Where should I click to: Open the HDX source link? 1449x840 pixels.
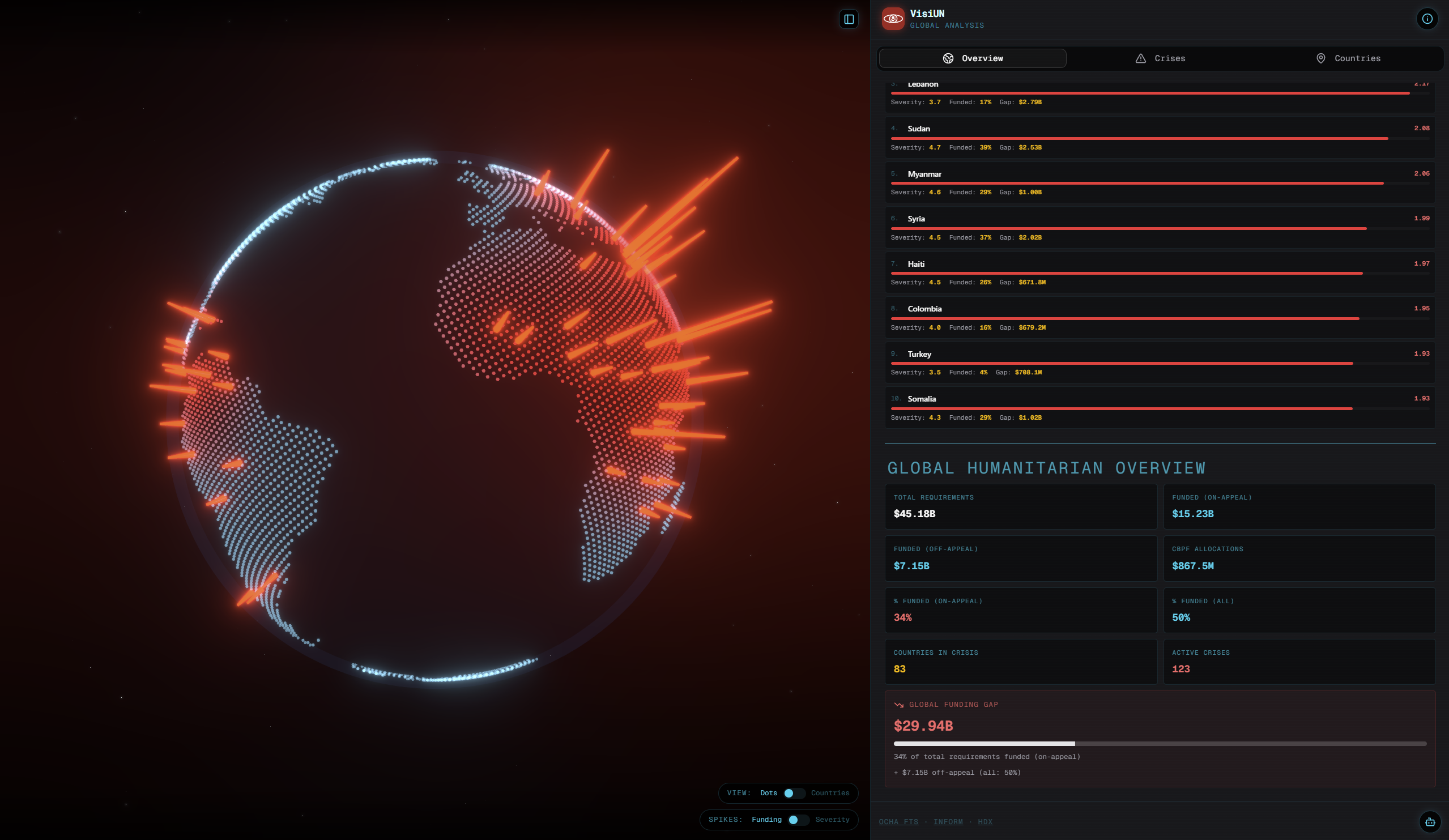[x=985, y=822]
